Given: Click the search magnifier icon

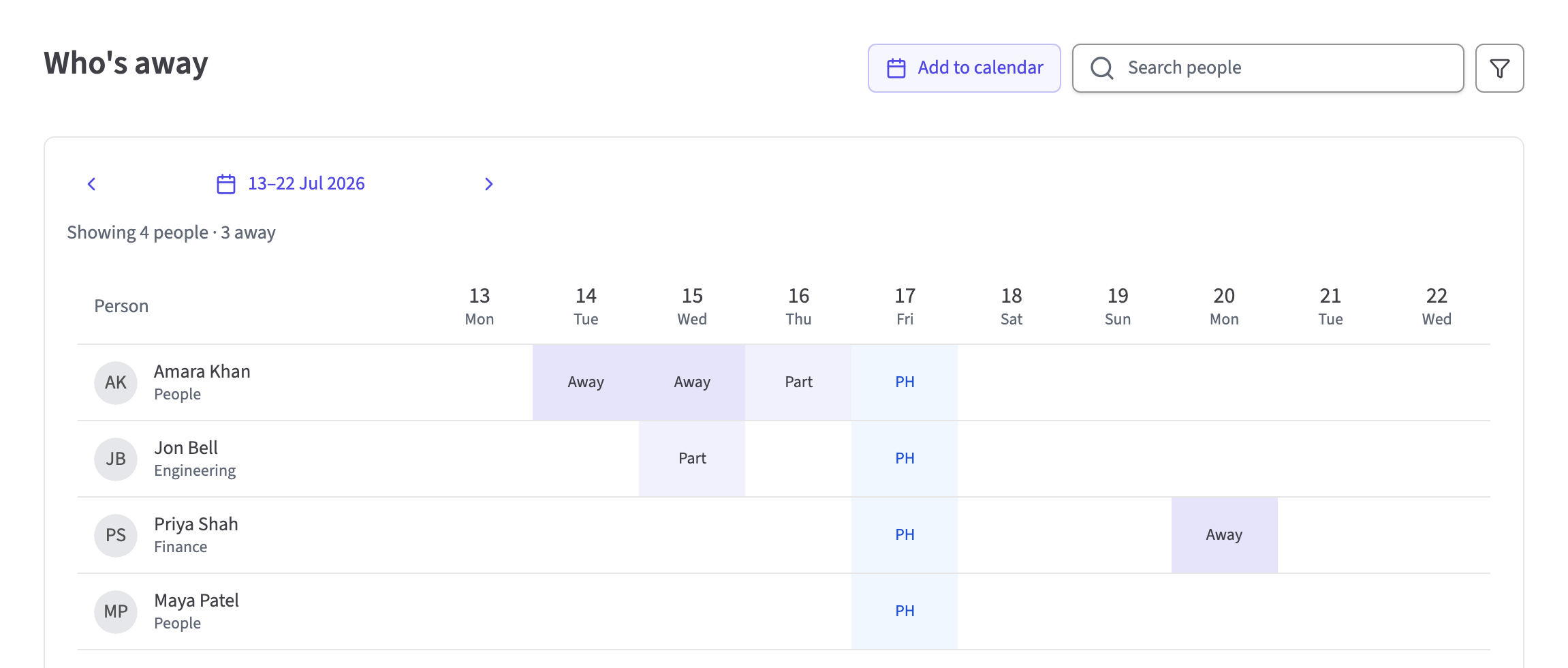Looking at the screenshot, I should click(x=1101, y=68).
